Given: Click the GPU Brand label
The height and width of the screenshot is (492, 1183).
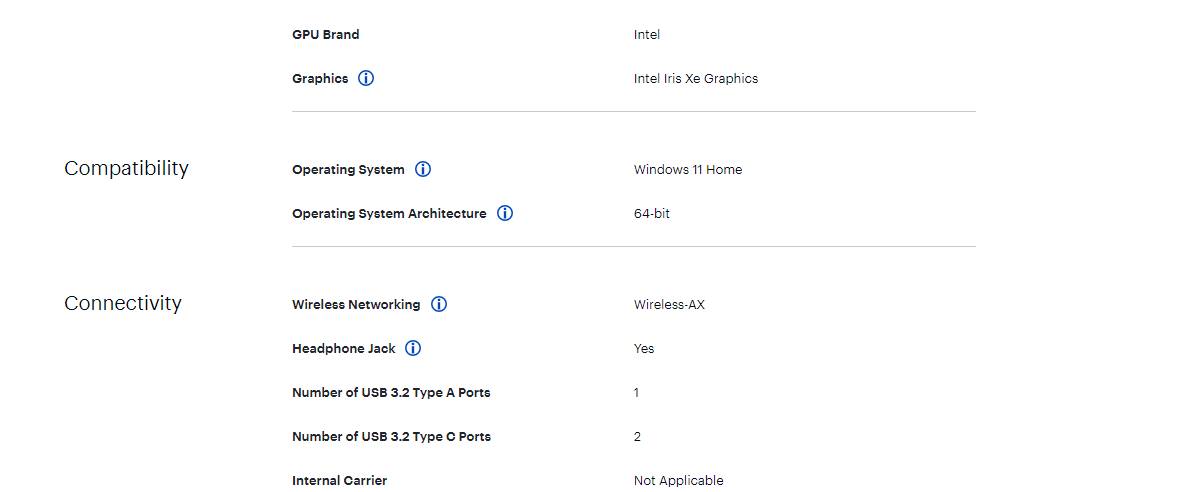Looking at the screenshot, I should pos(326,35).
